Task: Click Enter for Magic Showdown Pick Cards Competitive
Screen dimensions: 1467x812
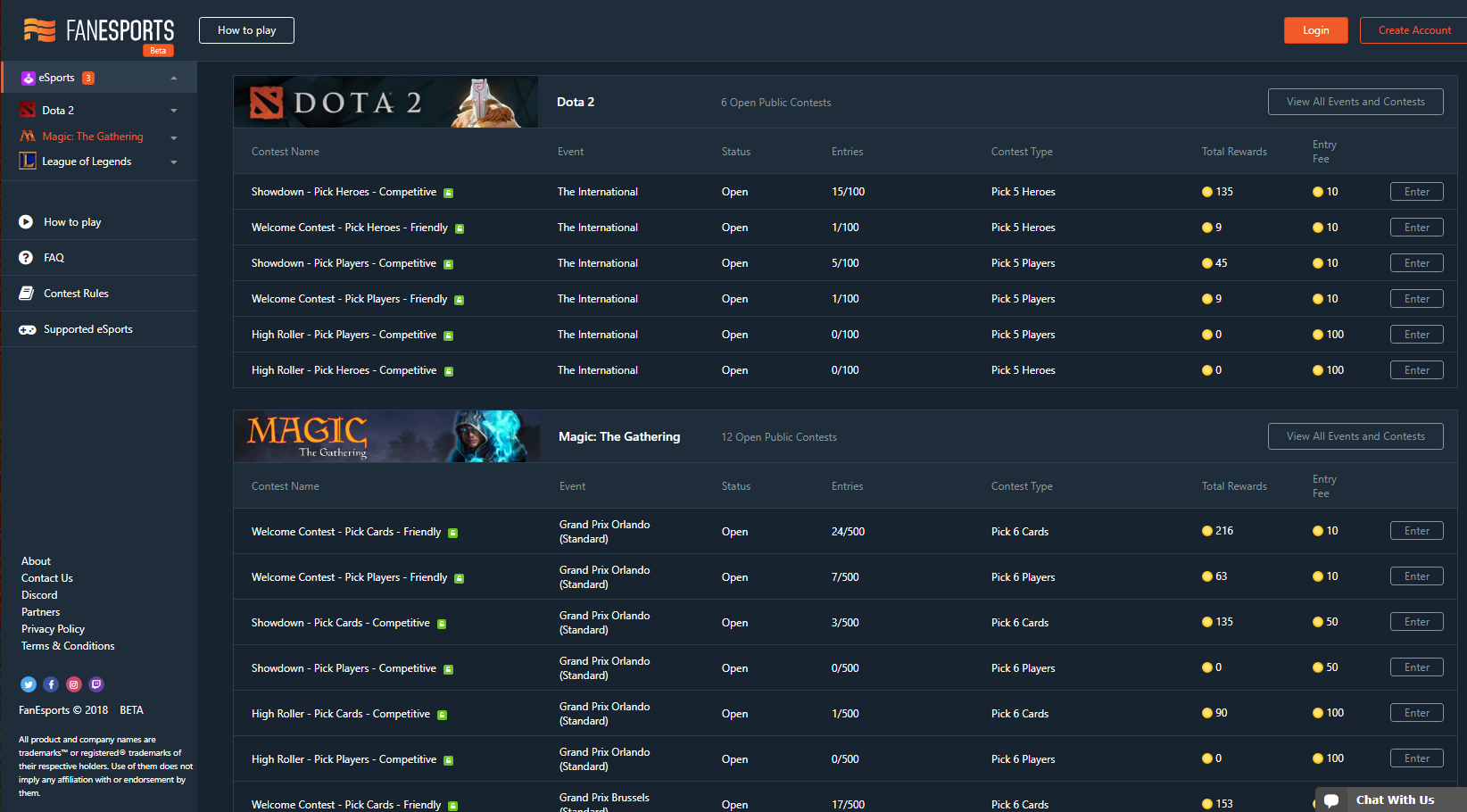Action: click(1417, 622)
